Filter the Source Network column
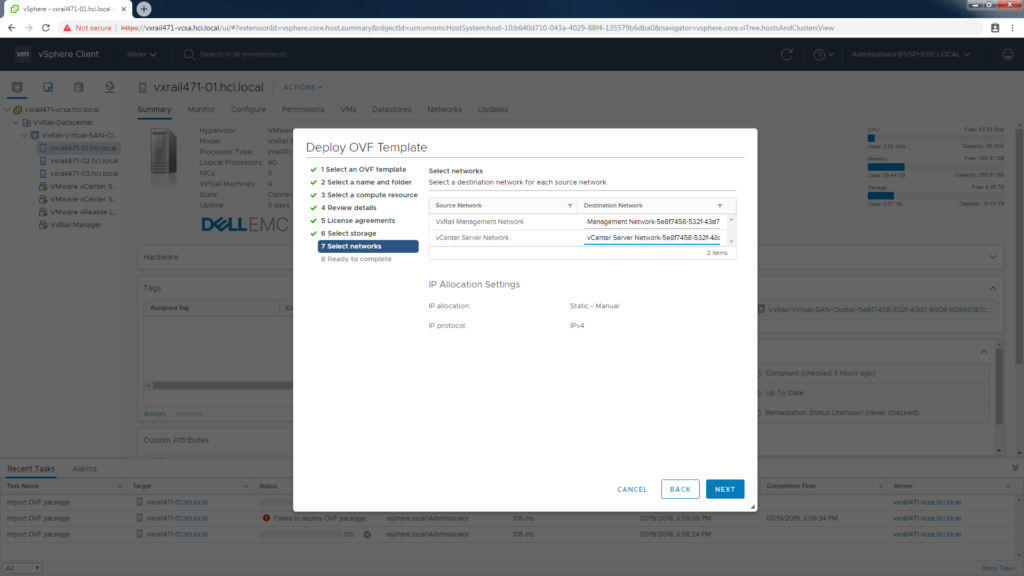This screenshot has width=1024, height=576. click(x=569, y=206)
